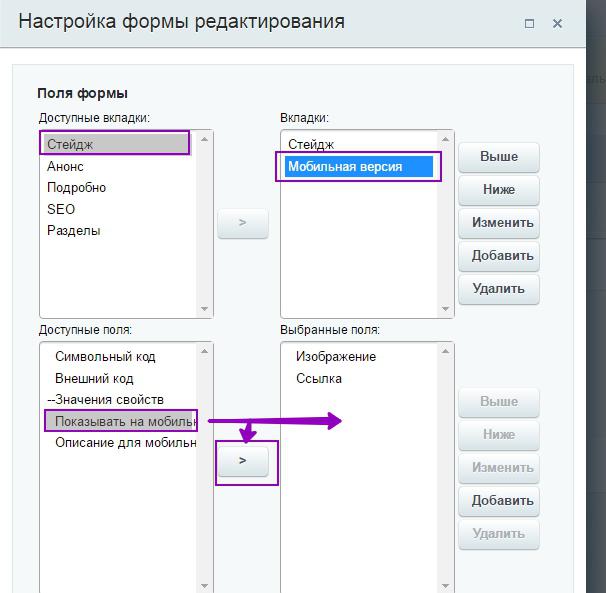
Task: Move tab up with the upper Выше button
Action: coord(499,157)
